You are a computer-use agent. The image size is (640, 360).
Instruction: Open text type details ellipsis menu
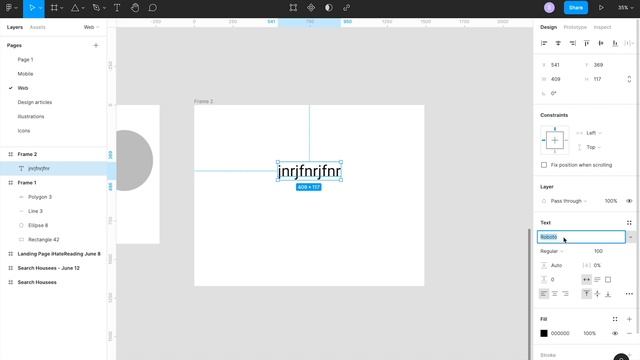(629, 294)
